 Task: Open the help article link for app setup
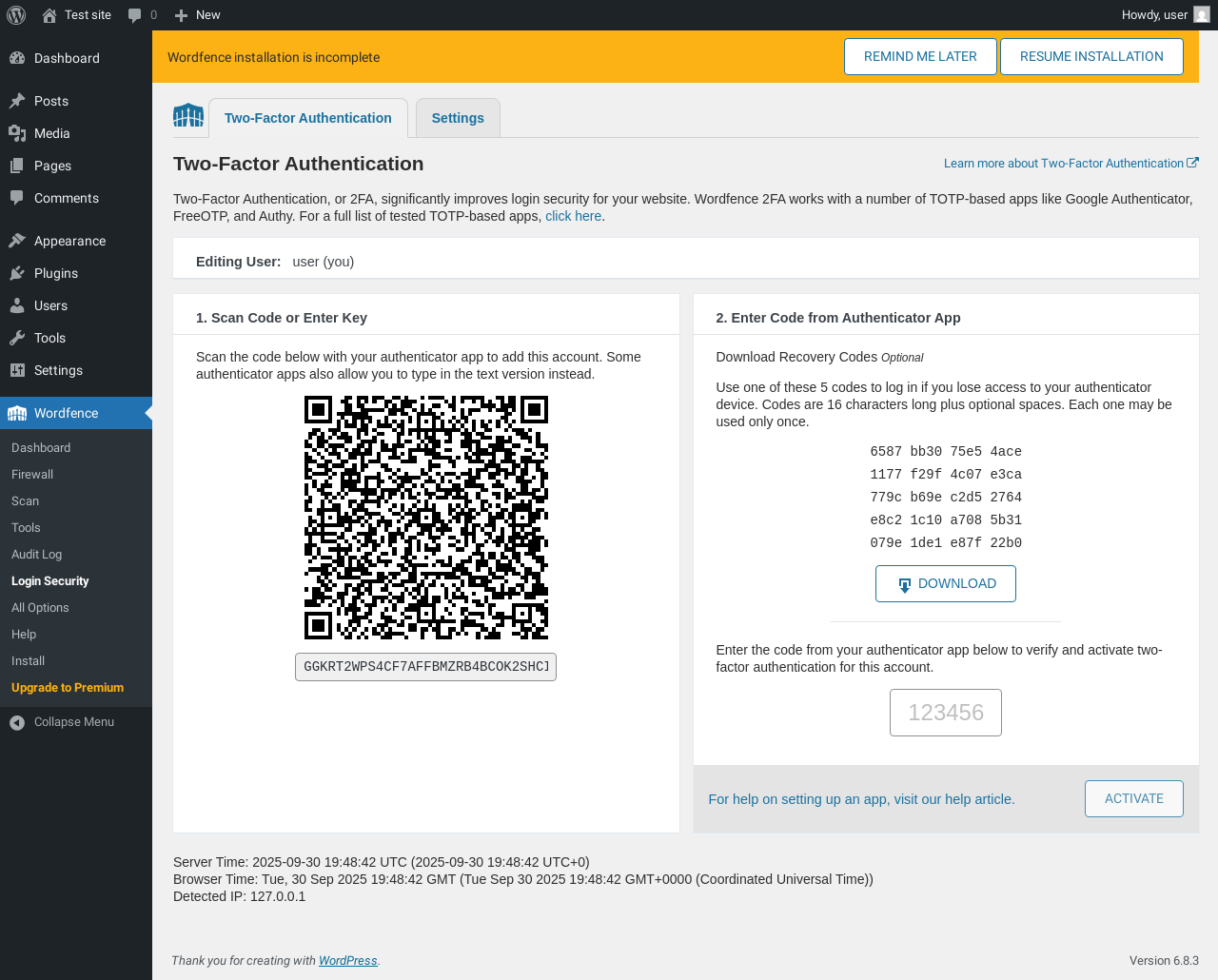tap(861, 799)
